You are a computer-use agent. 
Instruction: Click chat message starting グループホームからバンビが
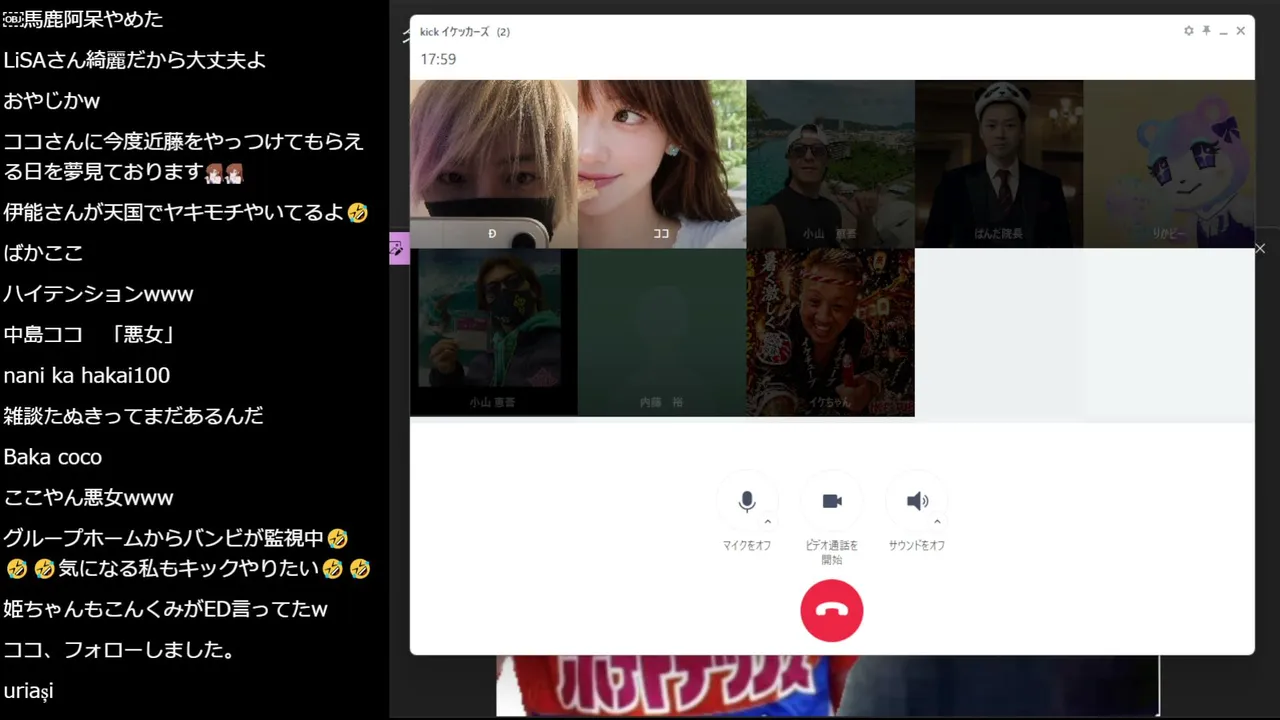click(187, 553)
